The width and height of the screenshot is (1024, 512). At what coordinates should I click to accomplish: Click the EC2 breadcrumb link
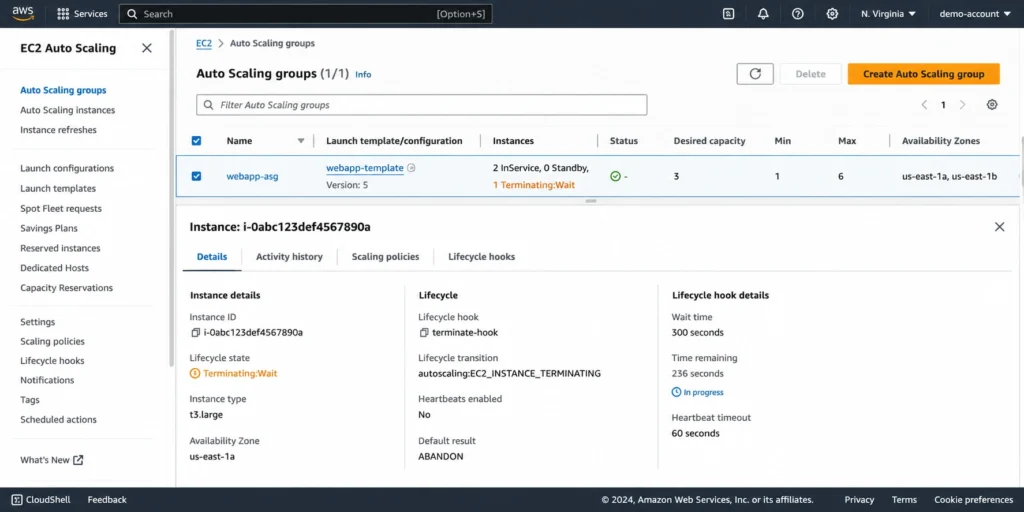pos(204,43)
